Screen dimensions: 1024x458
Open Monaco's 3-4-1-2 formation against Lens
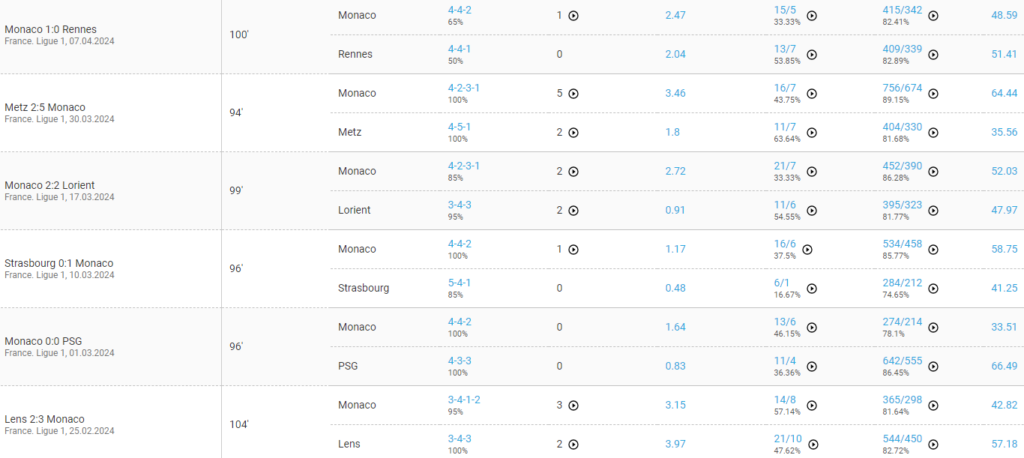(x=464, y=399)
